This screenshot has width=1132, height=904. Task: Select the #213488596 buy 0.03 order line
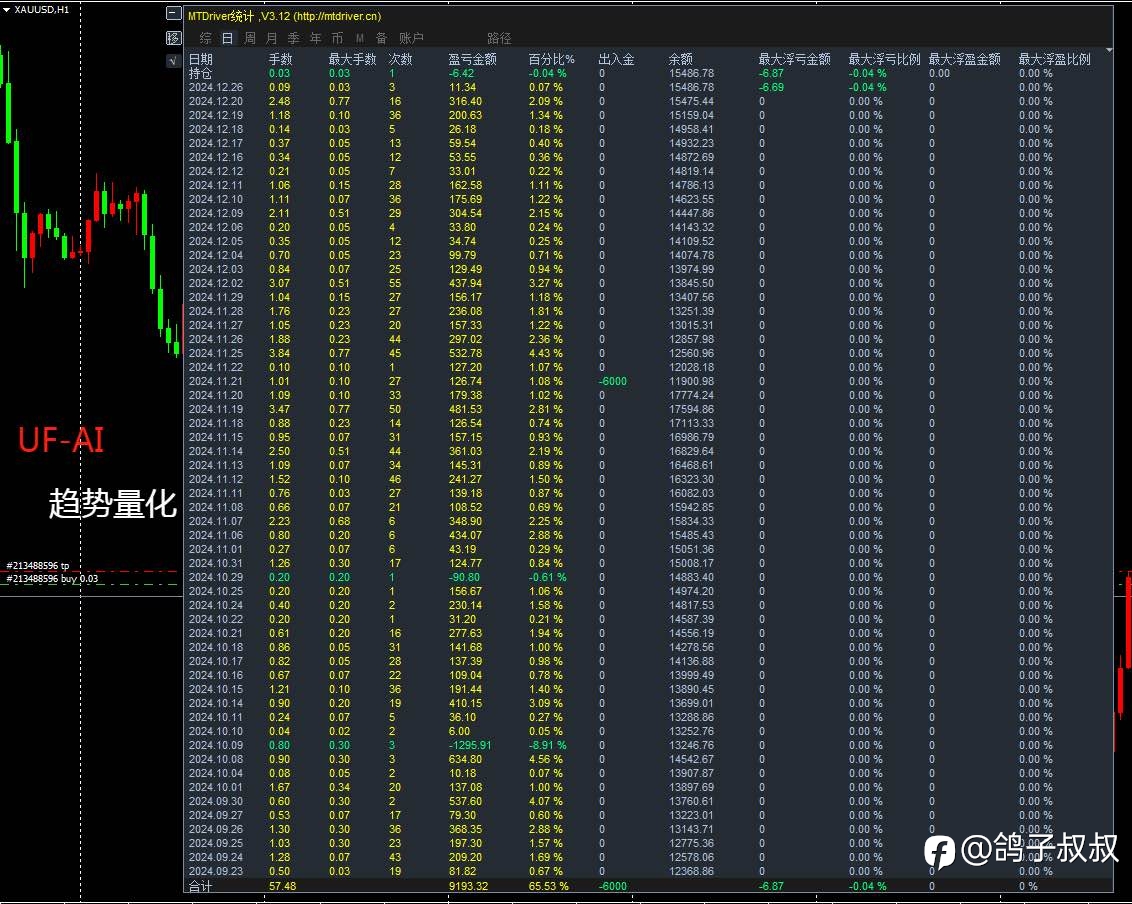(52, 578)
